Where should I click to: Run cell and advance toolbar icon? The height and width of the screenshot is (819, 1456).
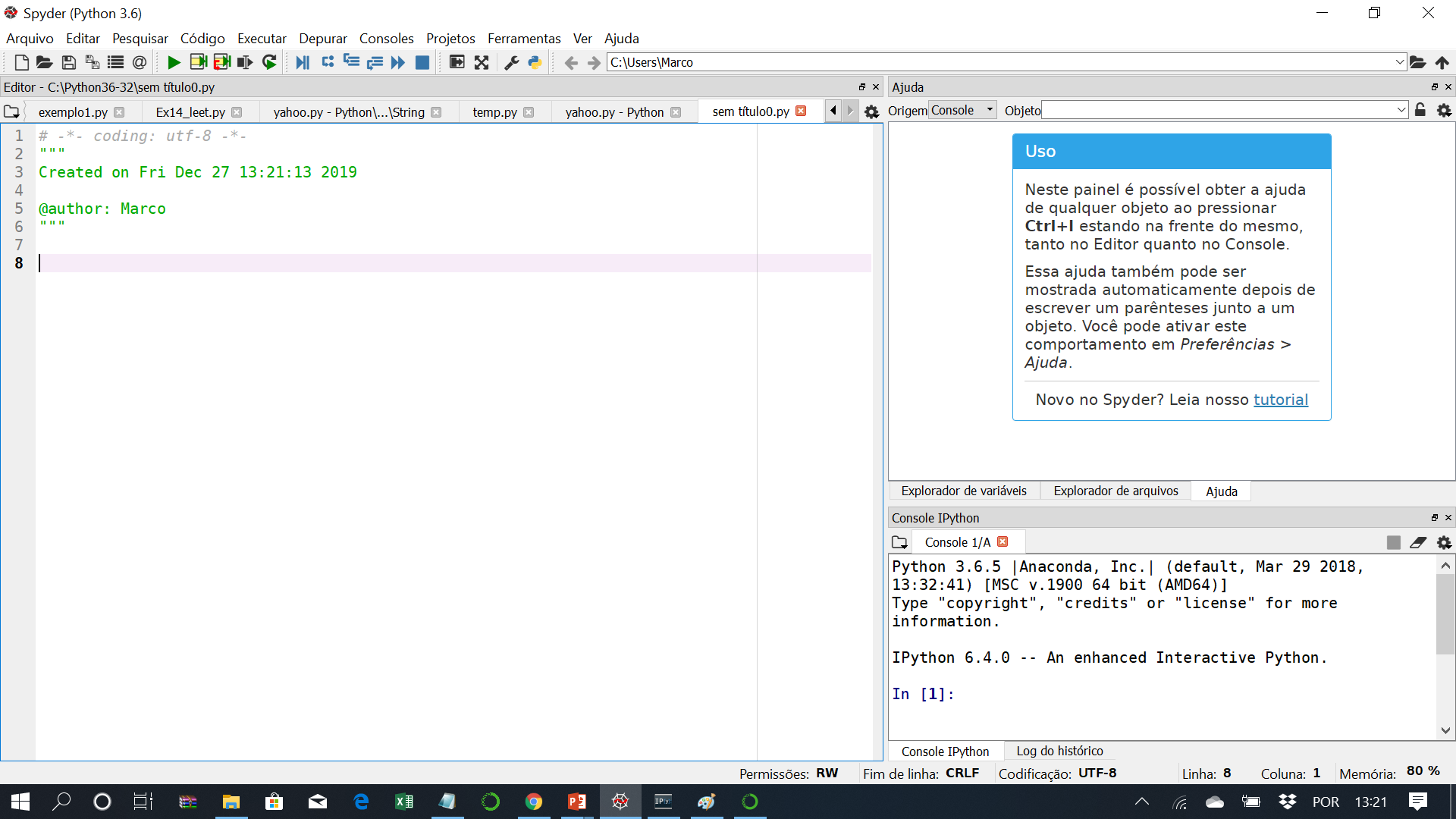(221, 62)
